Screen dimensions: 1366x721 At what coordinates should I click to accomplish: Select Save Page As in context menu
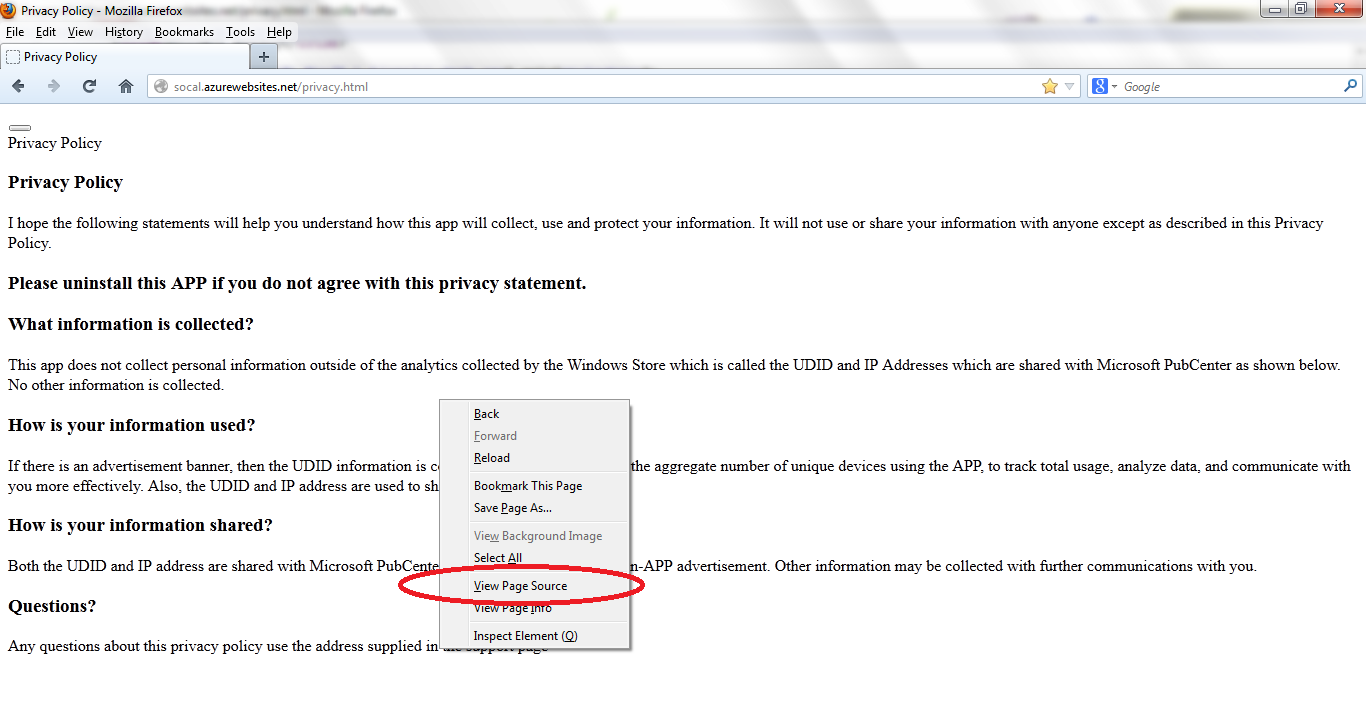[x=512, y=508]
